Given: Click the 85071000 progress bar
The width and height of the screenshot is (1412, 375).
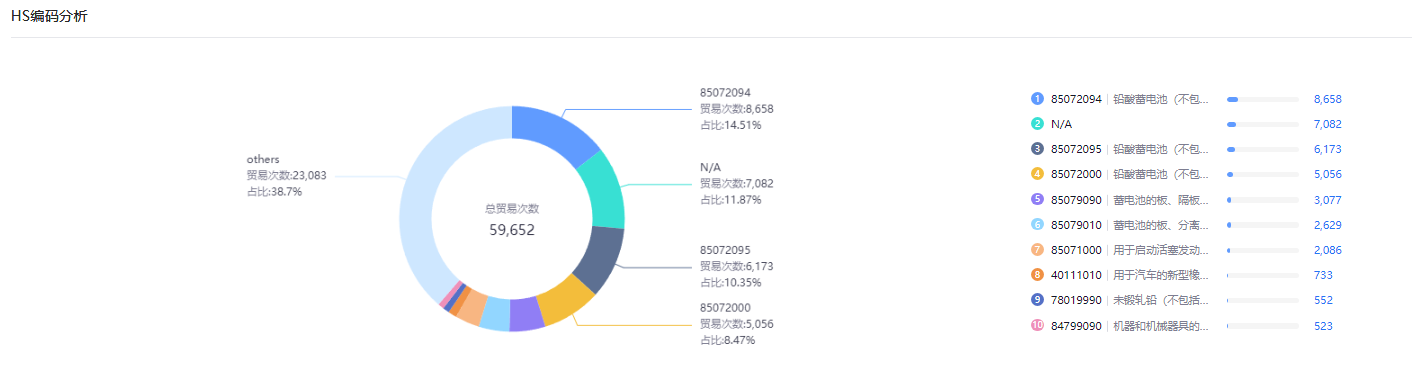Looking at the screenshot, I should click(x=1262, y=249).
